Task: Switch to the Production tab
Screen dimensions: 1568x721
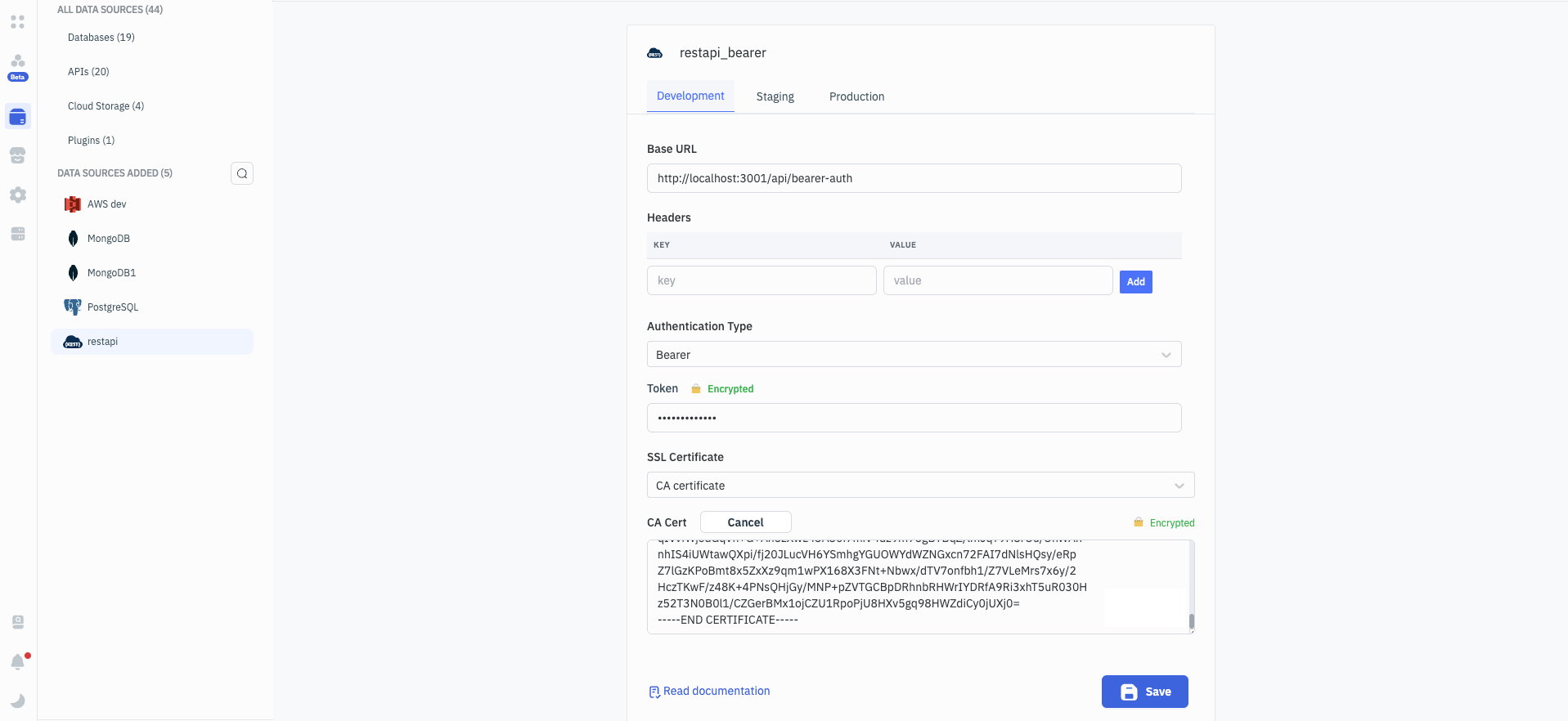Action: tap(856, 96)
